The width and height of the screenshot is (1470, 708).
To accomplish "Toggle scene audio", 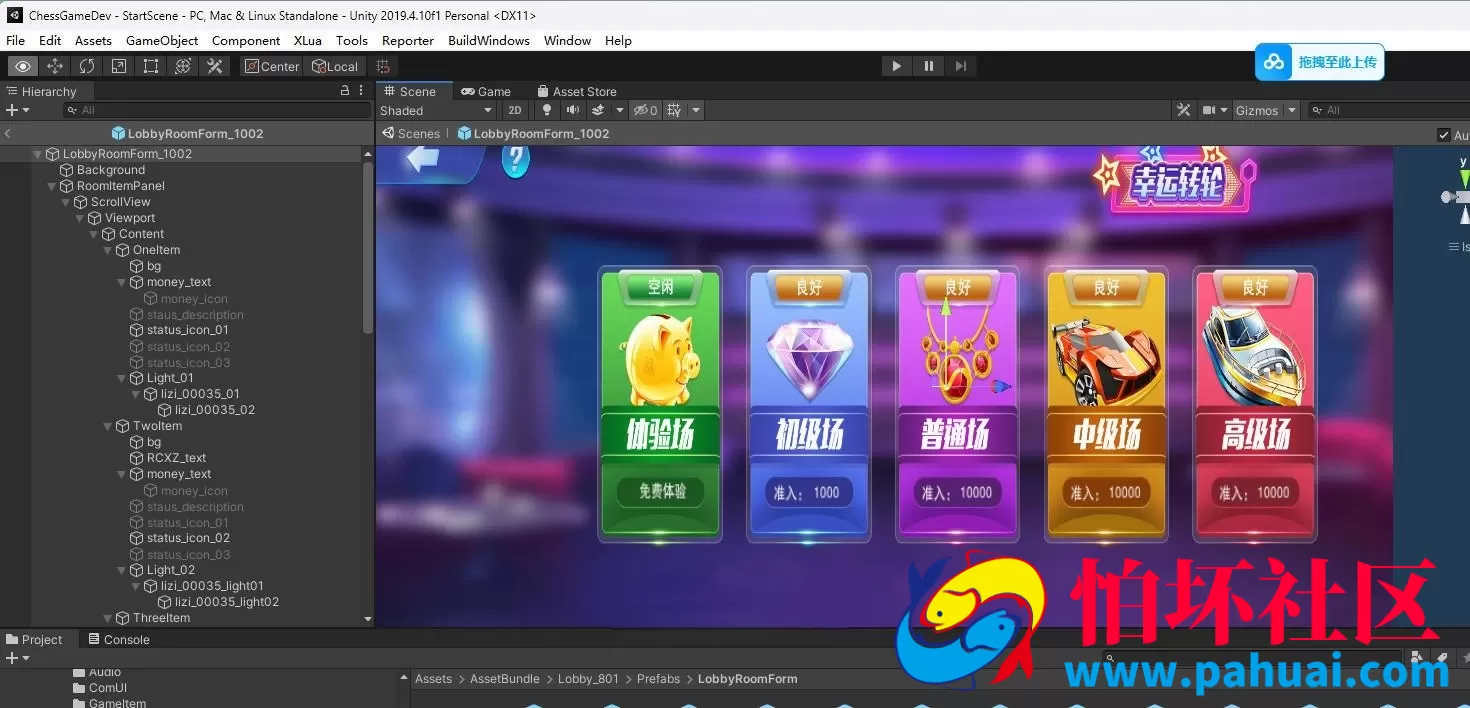I will (573, 110).
